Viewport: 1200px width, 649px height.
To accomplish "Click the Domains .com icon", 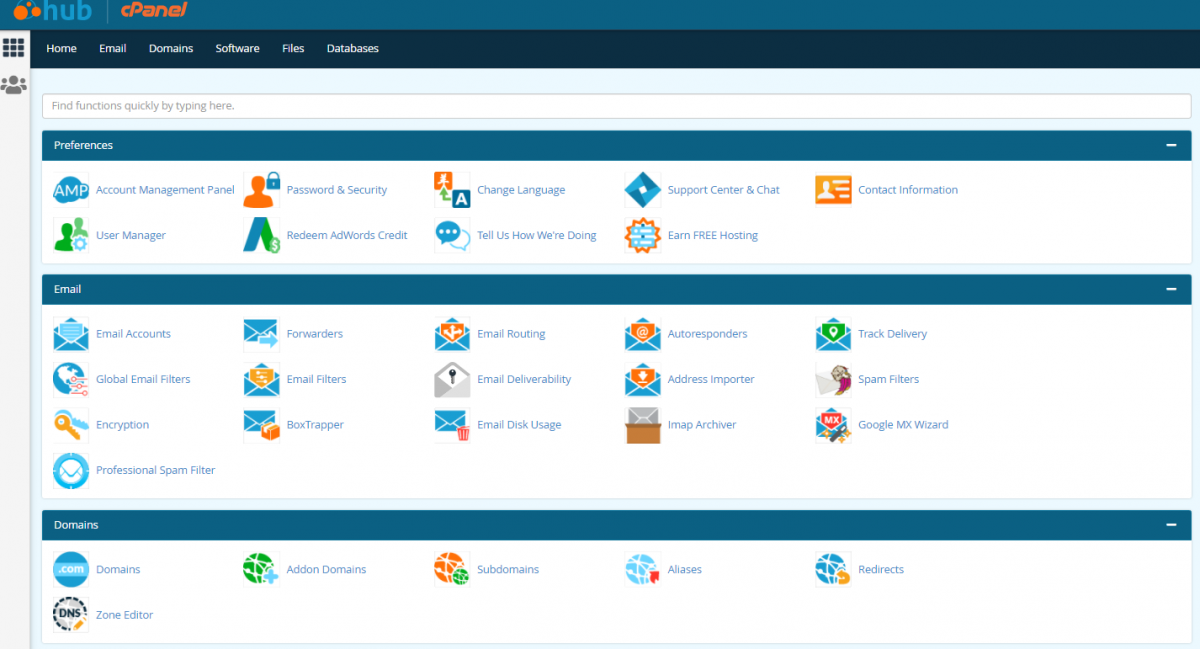I will [x=71, y=570].
